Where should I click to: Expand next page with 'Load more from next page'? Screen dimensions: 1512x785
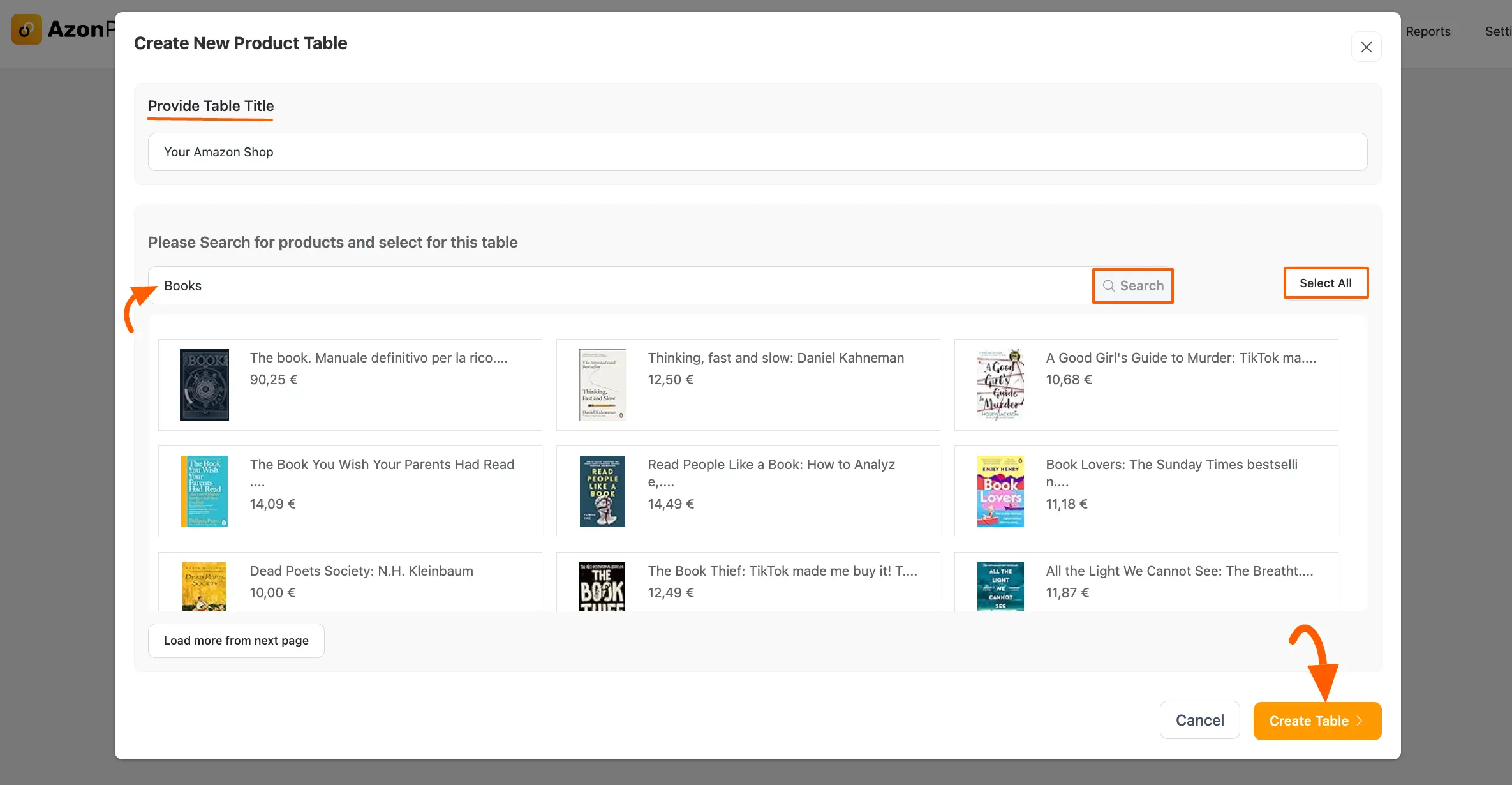[x=236, y=640]
